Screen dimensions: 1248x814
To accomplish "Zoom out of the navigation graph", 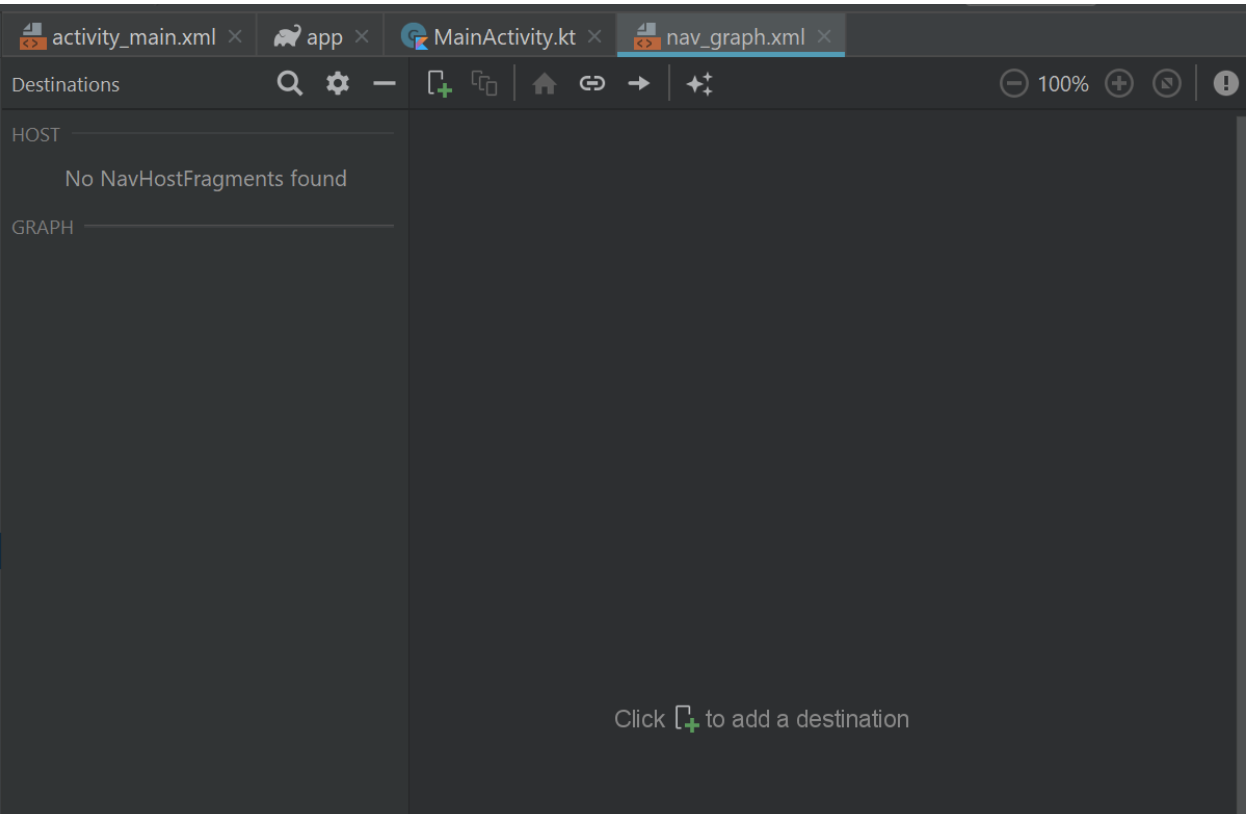I will coord(1012,83).
